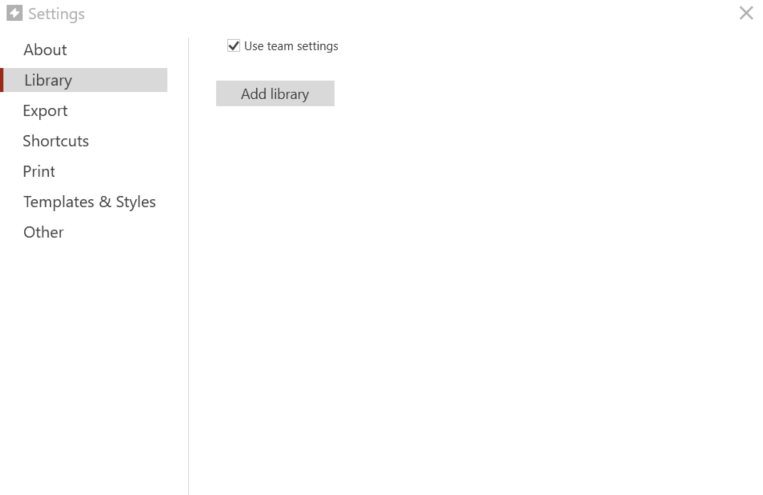View application About information

point(45,50)
